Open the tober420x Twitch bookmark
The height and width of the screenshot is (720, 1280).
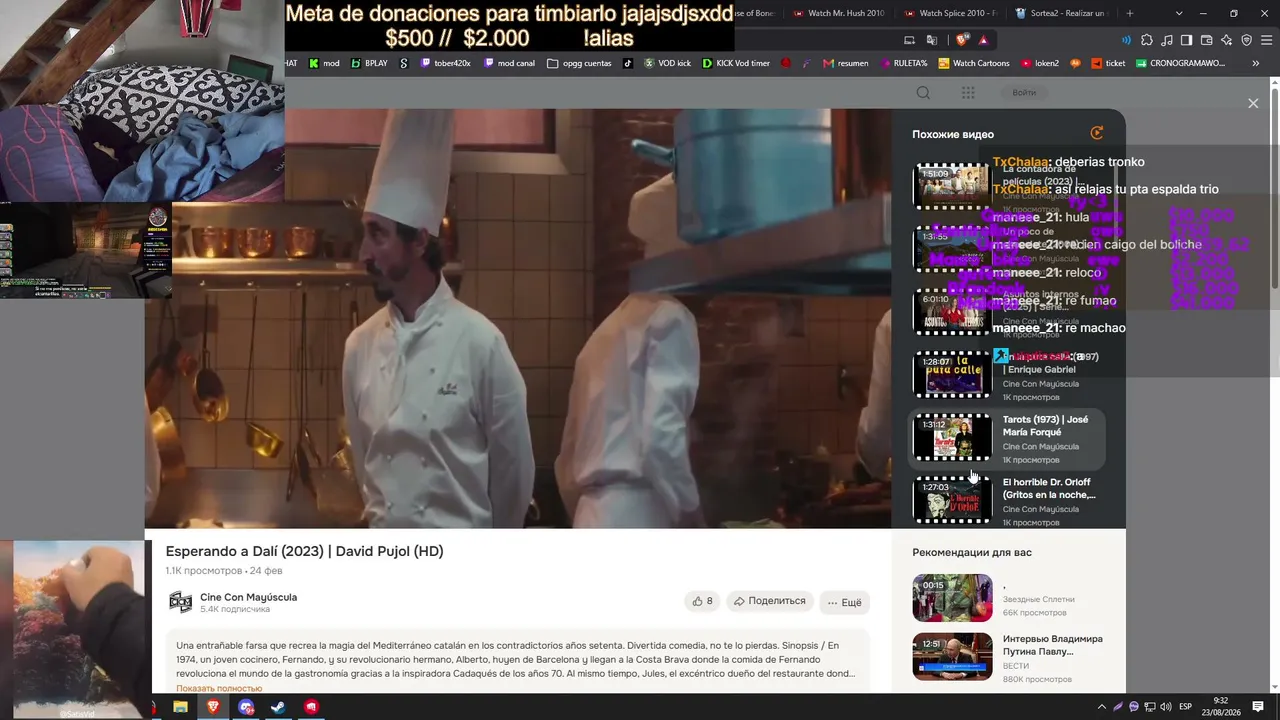click(445, 63)
